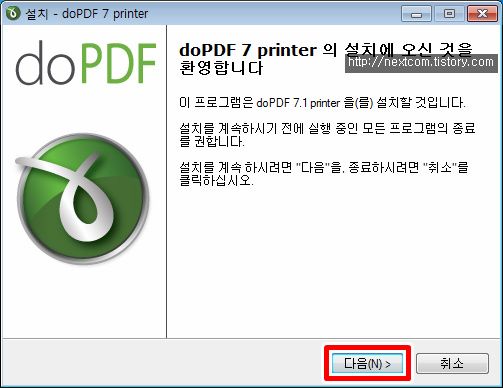503x388 pixels.
Task: Click the large green doPDF logo sphere
Action: click(x=83, y=199)
